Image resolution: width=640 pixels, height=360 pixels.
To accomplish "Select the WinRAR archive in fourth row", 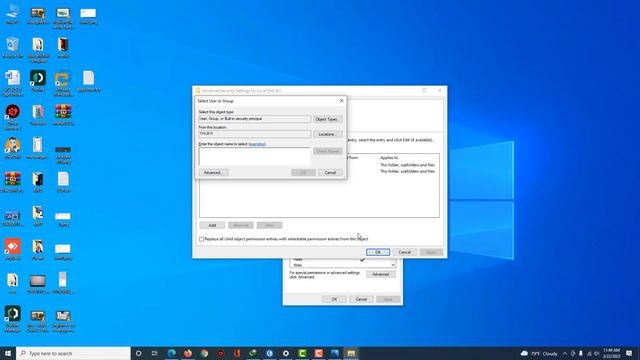I will (x=63, y=115).
